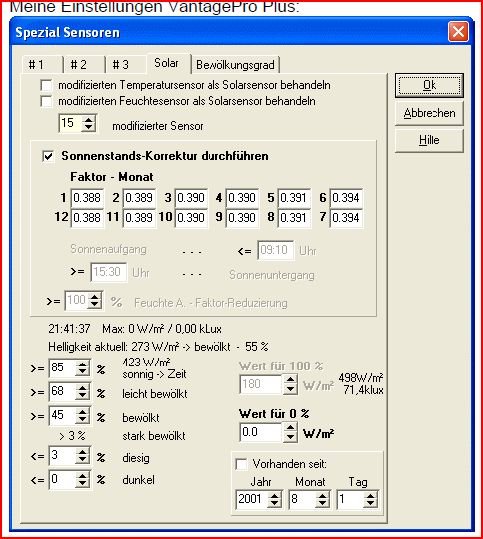Click month 7 factor field
Screen dimensions: 483x539
point(346,218)
